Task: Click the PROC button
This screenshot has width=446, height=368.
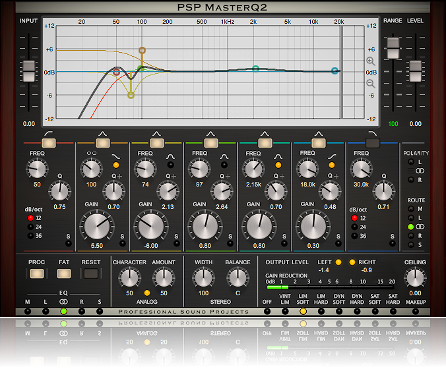Action: point(37,274)
